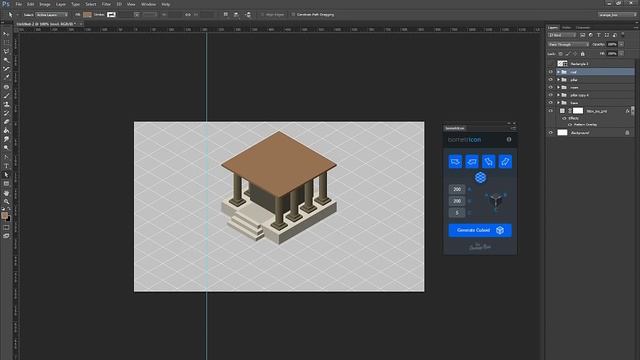The height and width of the screenshot is (360, 640).
Task: Select the Clone Stamp tool
Action: [x=6, y=104]
